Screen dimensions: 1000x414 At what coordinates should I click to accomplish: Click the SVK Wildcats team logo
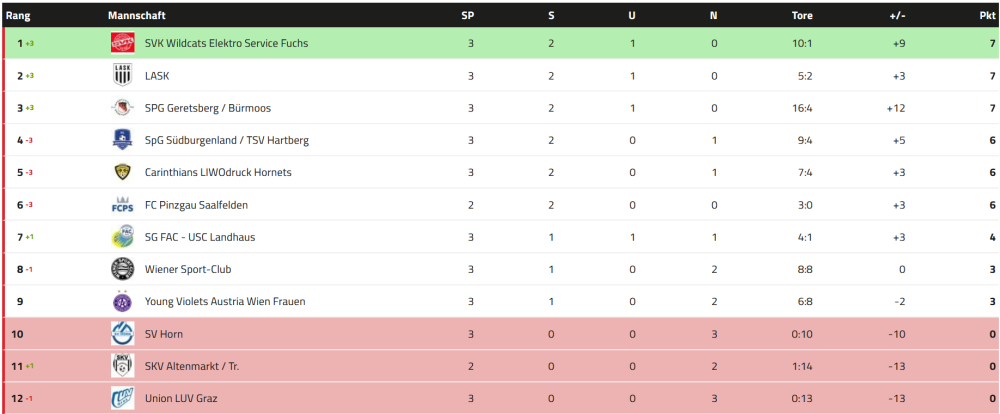click(122, 43)
